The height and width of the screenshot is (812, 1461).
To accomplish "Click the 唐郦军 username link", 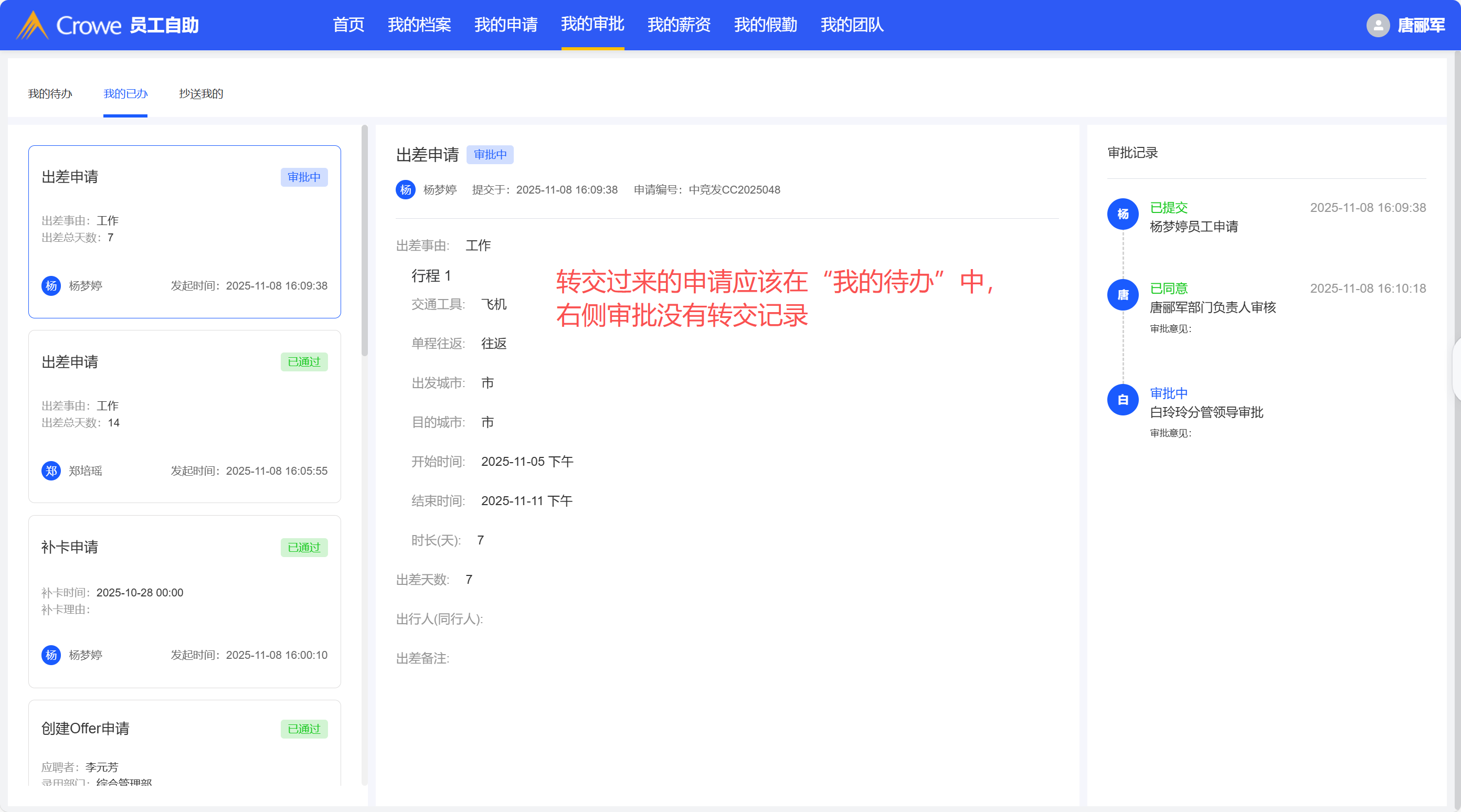I will (x=1421, y=26).
